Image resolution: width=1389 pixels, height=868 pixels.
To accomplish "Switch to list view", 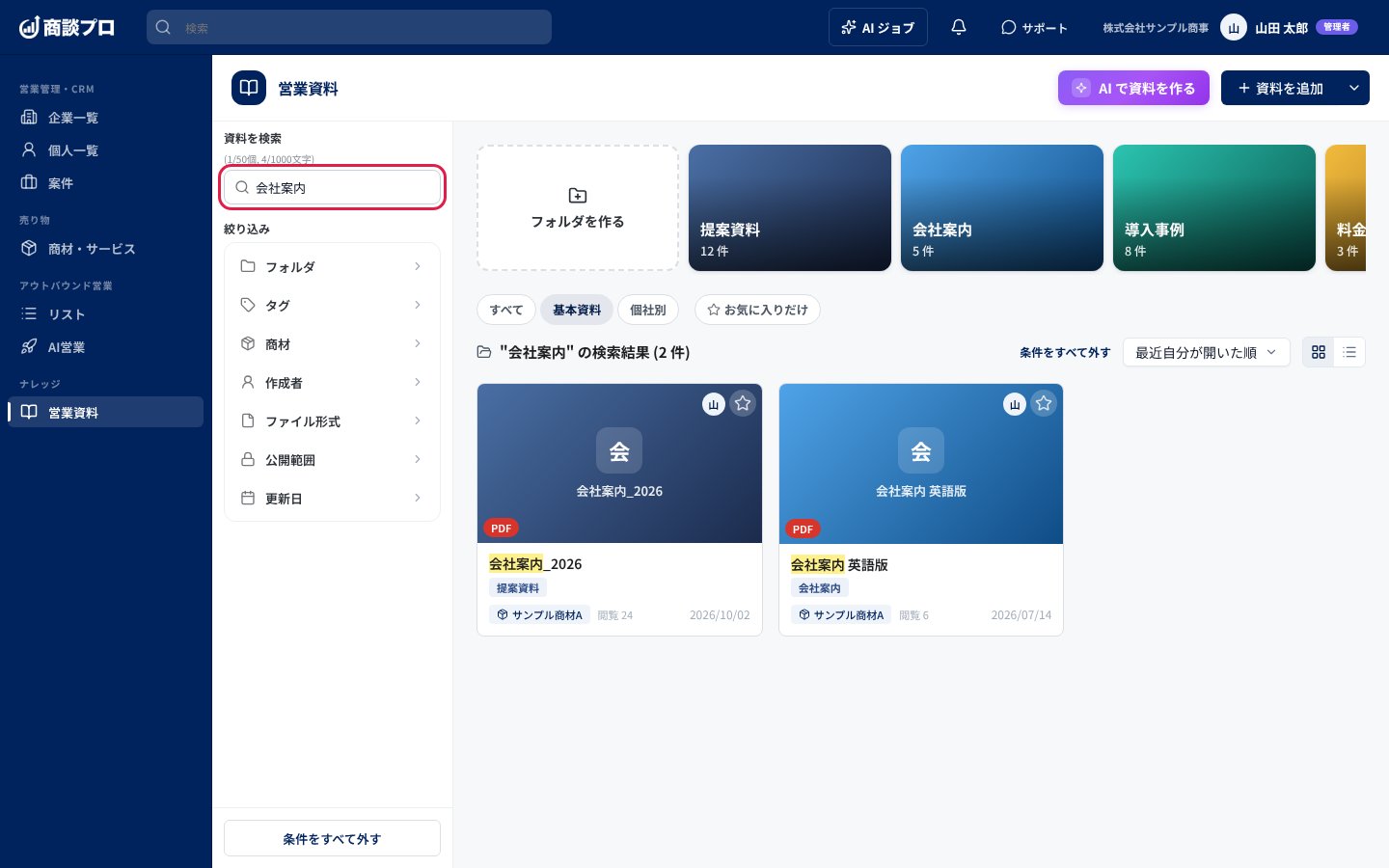I will tap(1349, 352).
